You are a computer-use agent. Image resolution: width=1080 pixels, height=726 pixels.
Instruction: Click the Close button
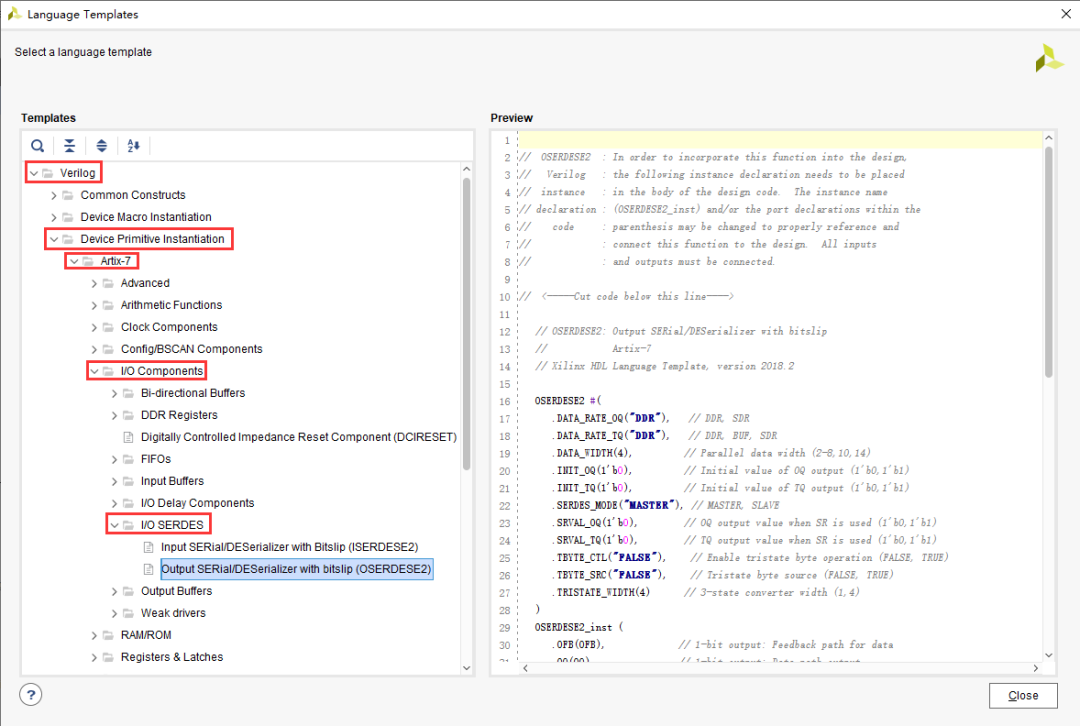point(1023,696)
